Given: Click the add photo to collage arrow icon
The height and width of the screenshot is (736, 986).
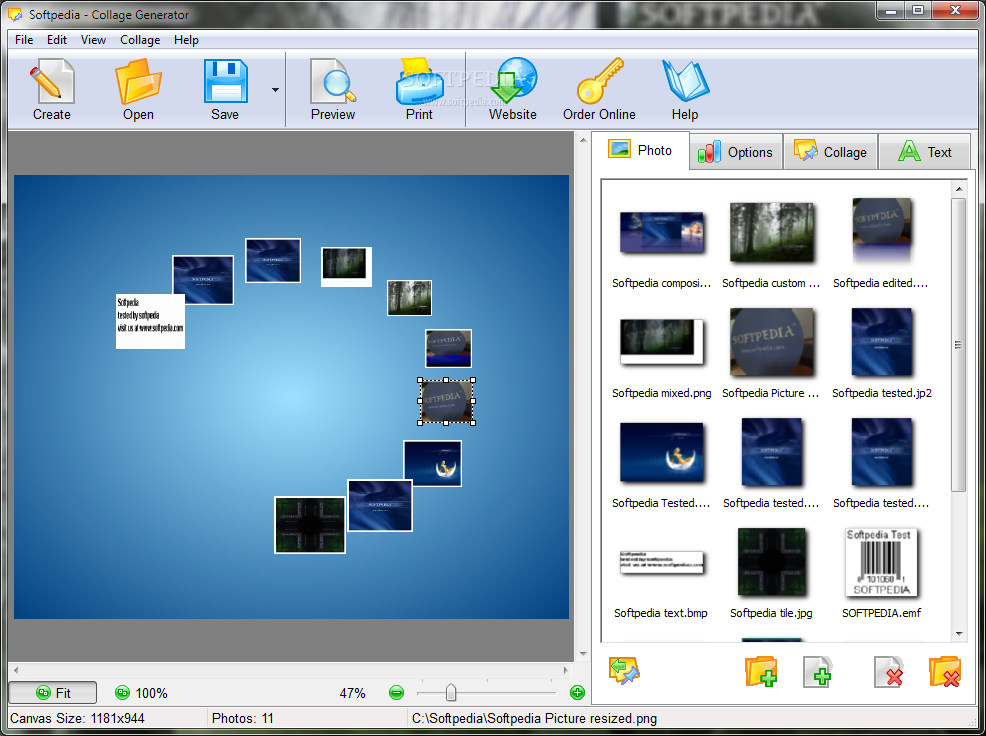Looking at the screenshot, I should pos(624,671).
